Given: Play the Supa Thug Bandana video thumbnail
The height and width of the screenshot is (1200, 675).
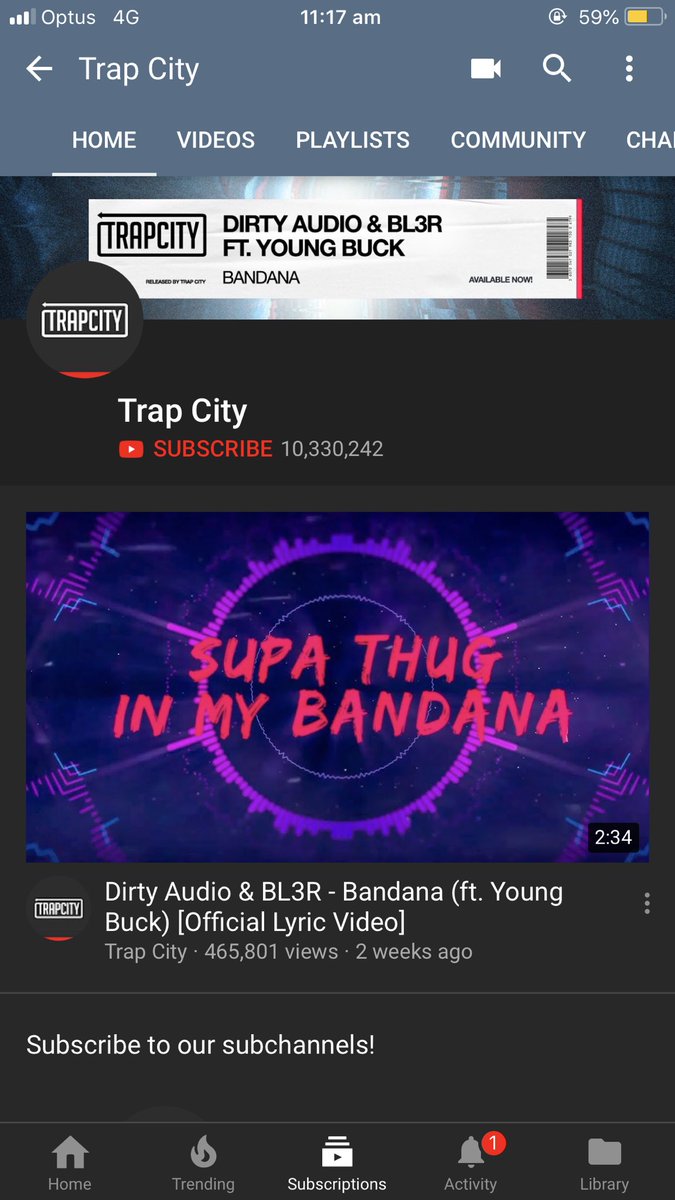Looking at the screenshot, I should click(337, 687).
